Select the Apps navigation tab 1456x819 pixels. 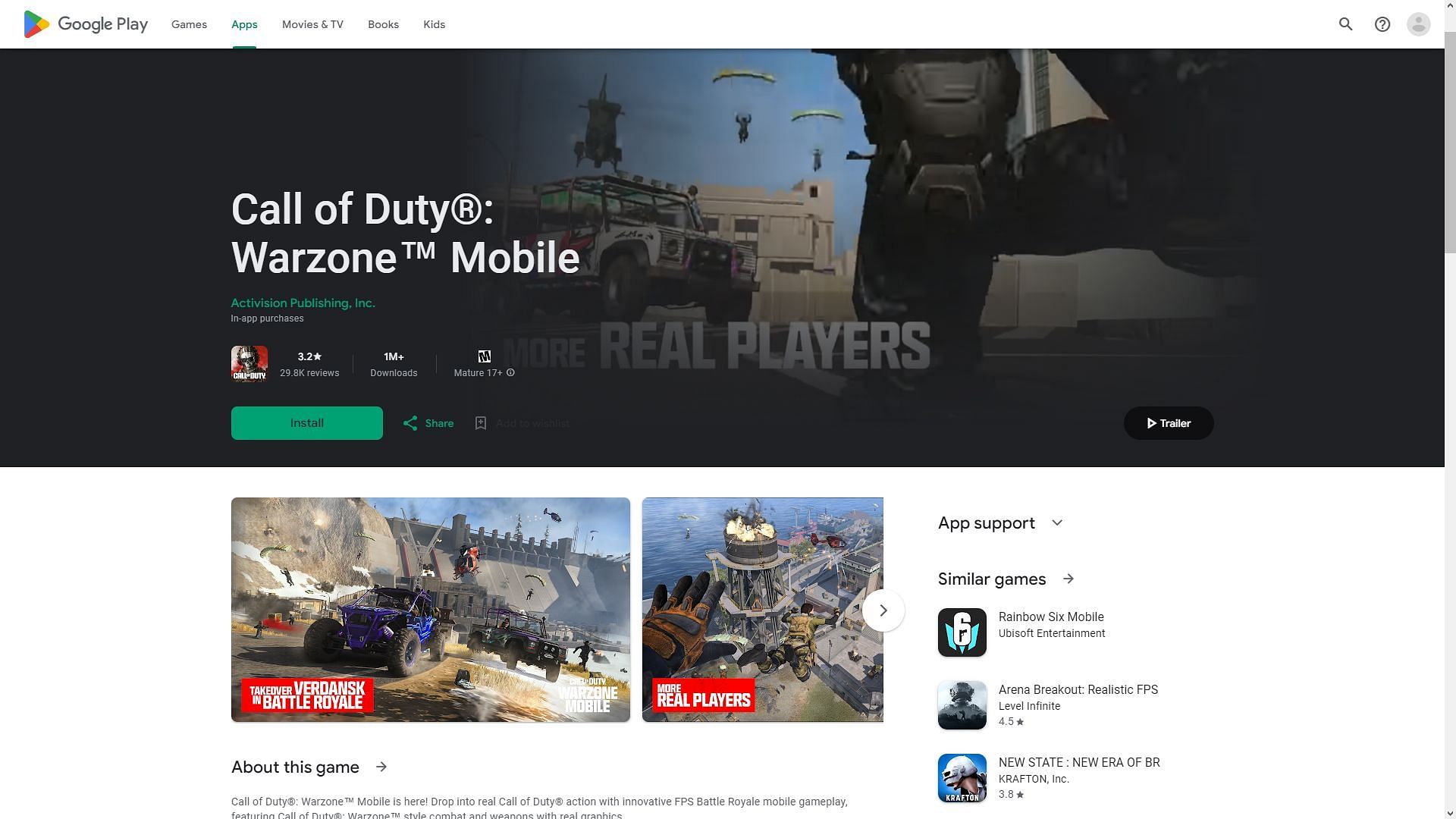point(244,24)
